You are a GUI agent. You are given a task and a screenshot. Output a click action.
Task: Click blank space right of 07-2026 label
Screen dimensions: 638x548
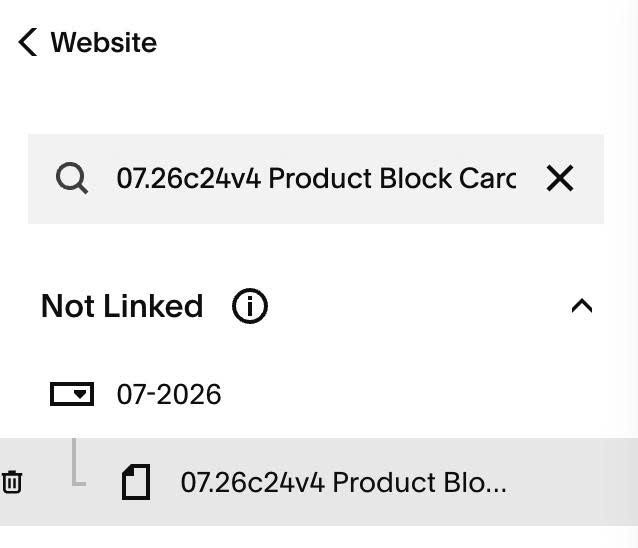tap(407, 394)
